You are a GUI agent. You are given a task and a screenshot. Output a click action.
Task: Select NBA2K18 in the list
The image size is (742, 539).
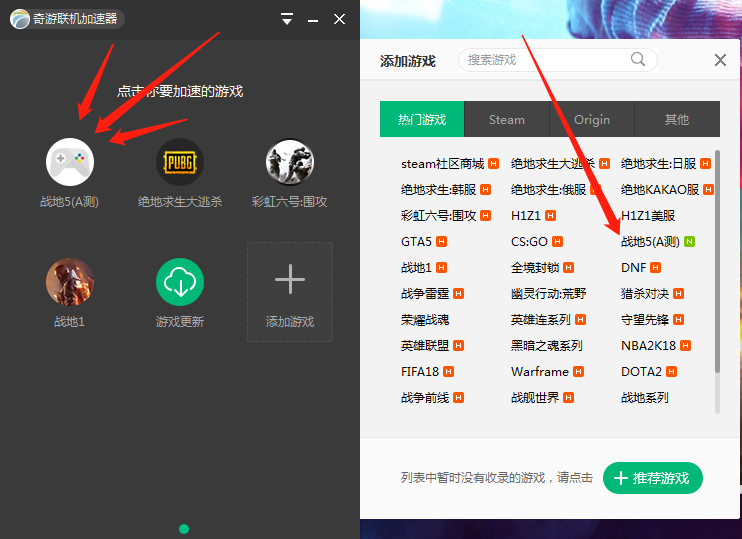coord(648,346)
